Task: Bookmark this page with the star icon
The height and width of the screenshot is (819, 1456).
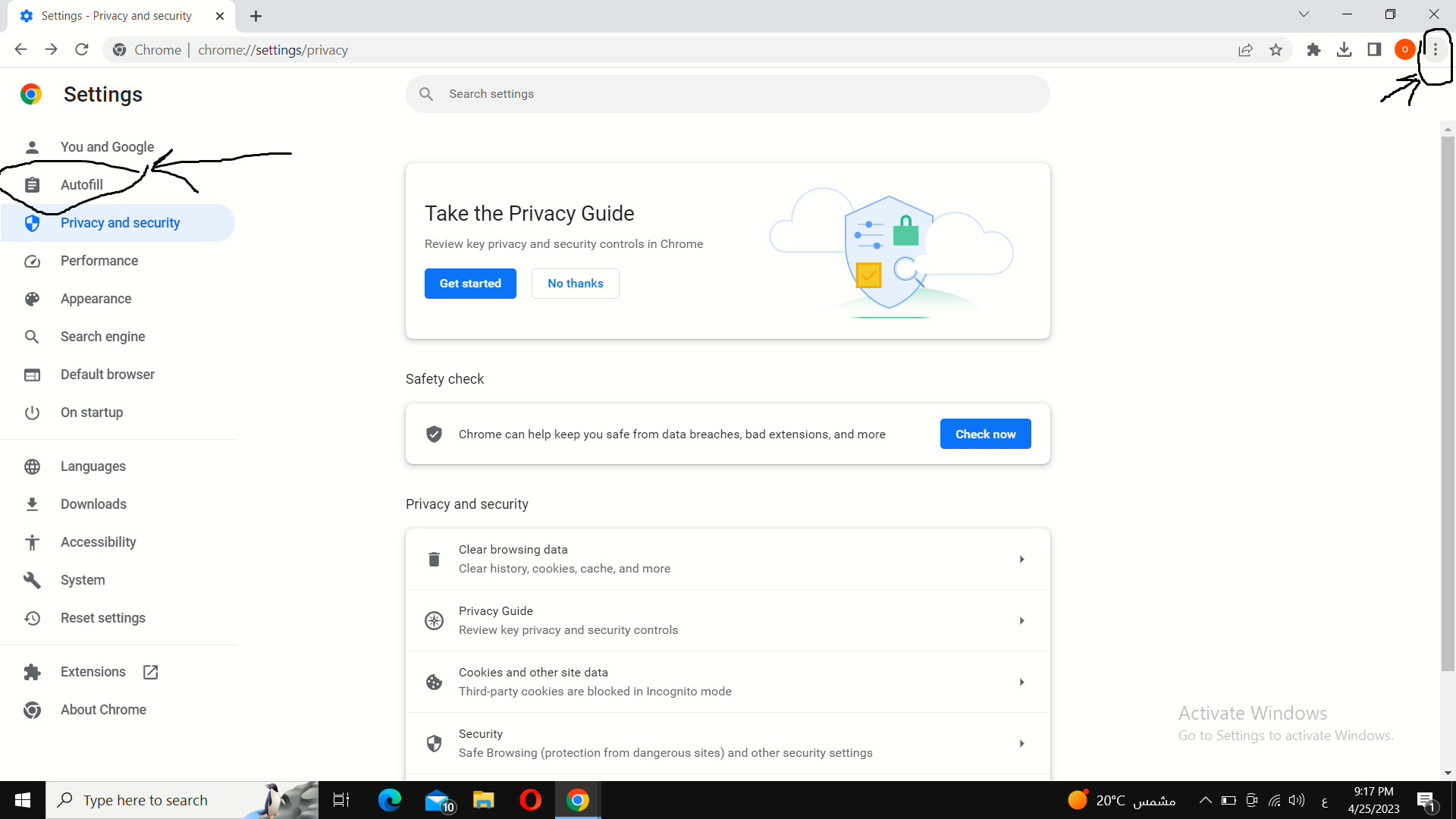Action: (x=1276, y=50)
